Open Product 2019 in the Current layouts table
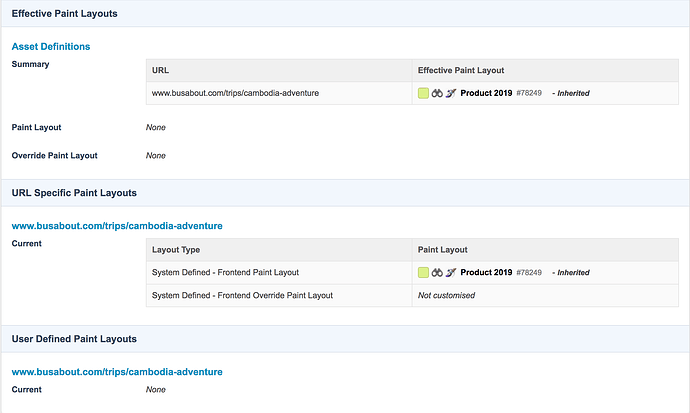 click(x=486, y=272)
